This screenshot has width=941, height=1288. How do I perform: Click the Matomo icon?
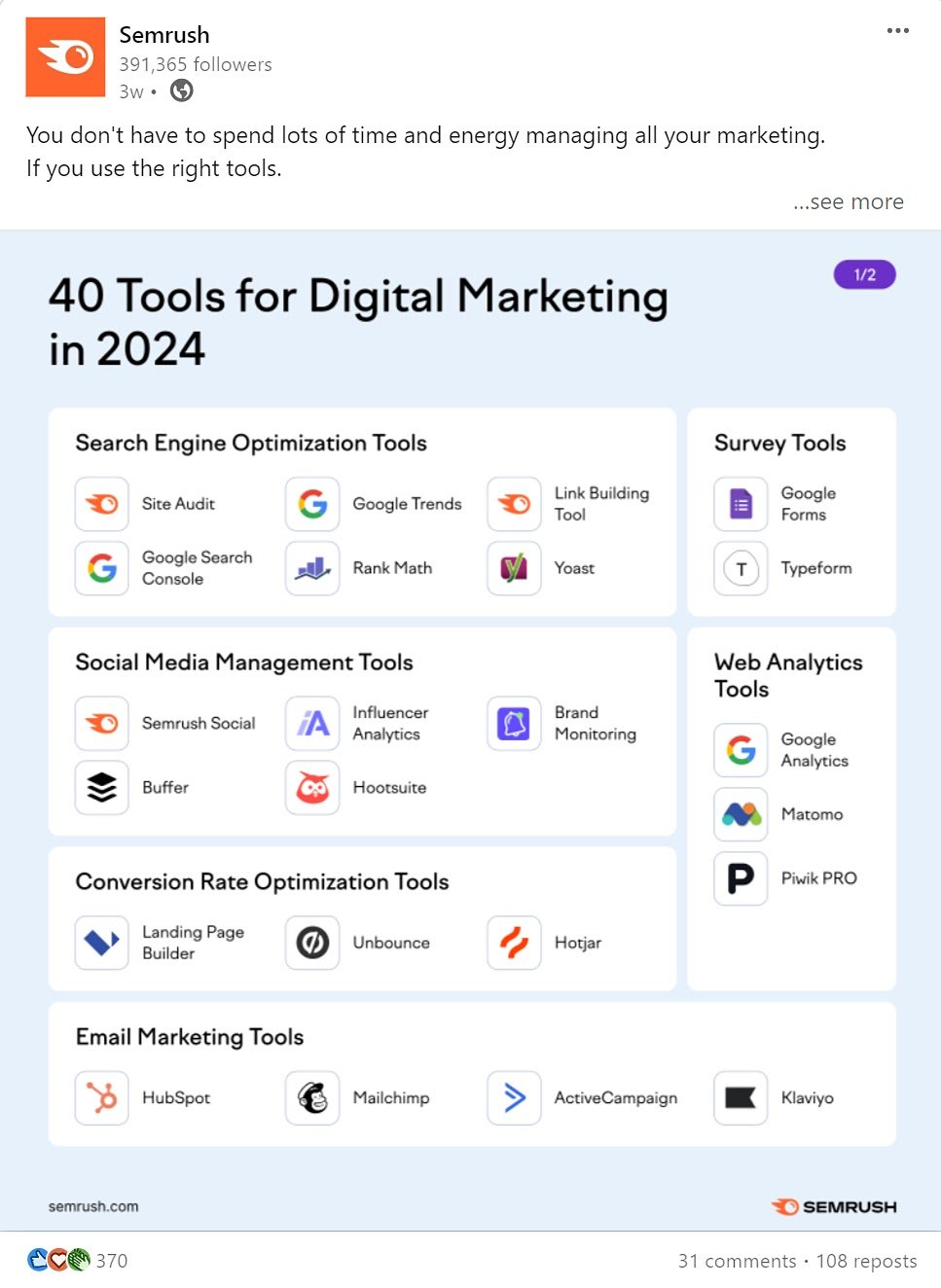pyautogui.click(x=741, y=814)
